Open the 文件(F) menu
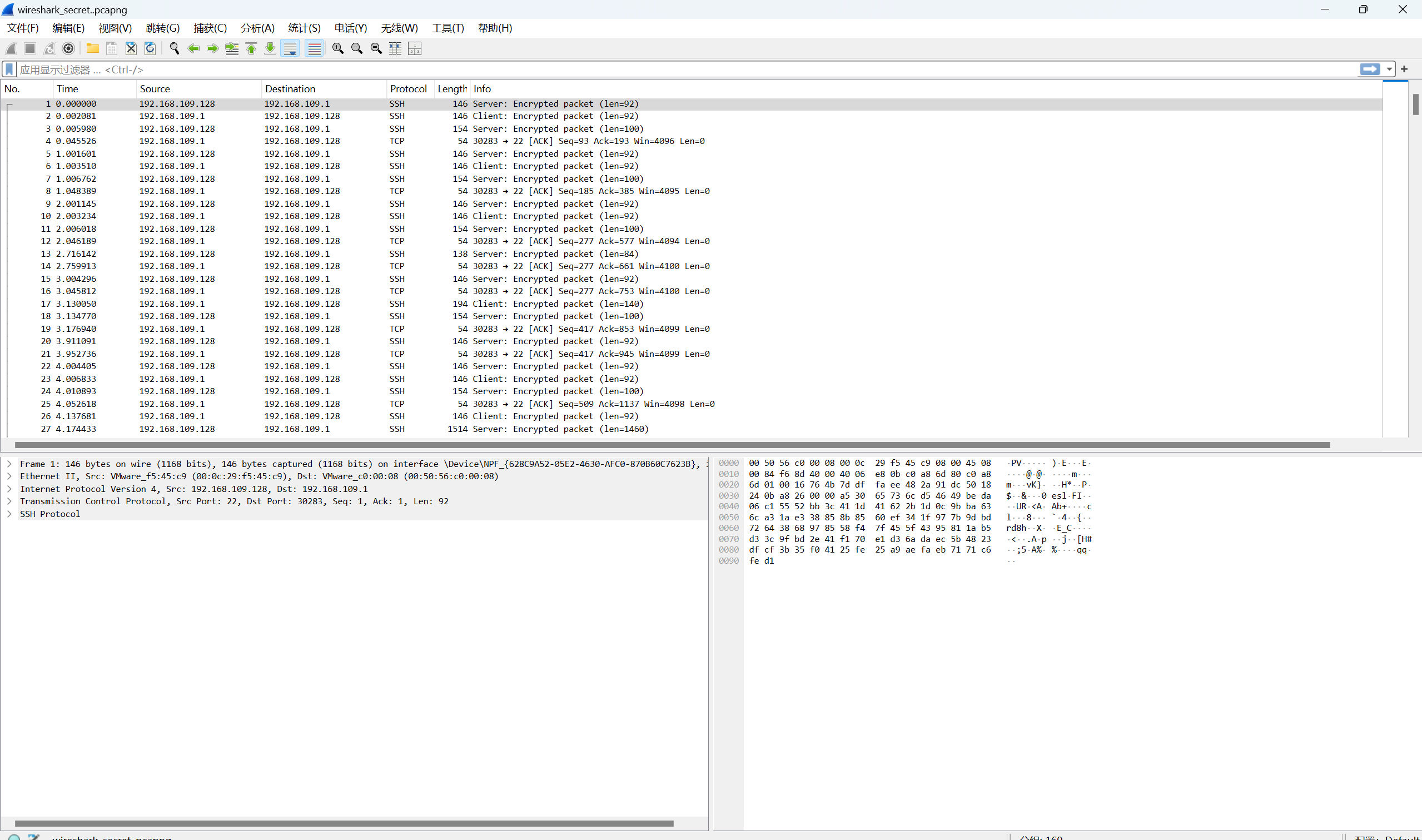 point(23,28)
